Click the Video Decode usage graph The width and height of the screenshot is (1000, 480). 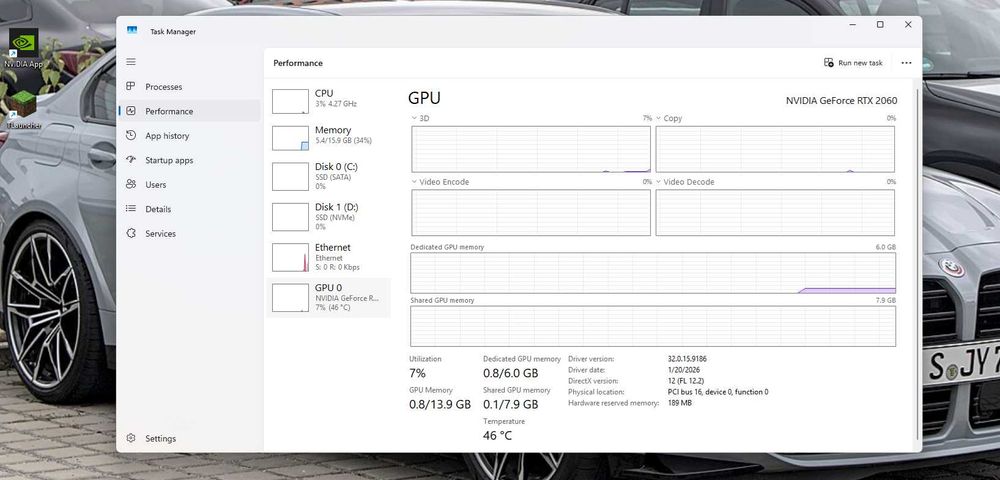tap(775, 212)
